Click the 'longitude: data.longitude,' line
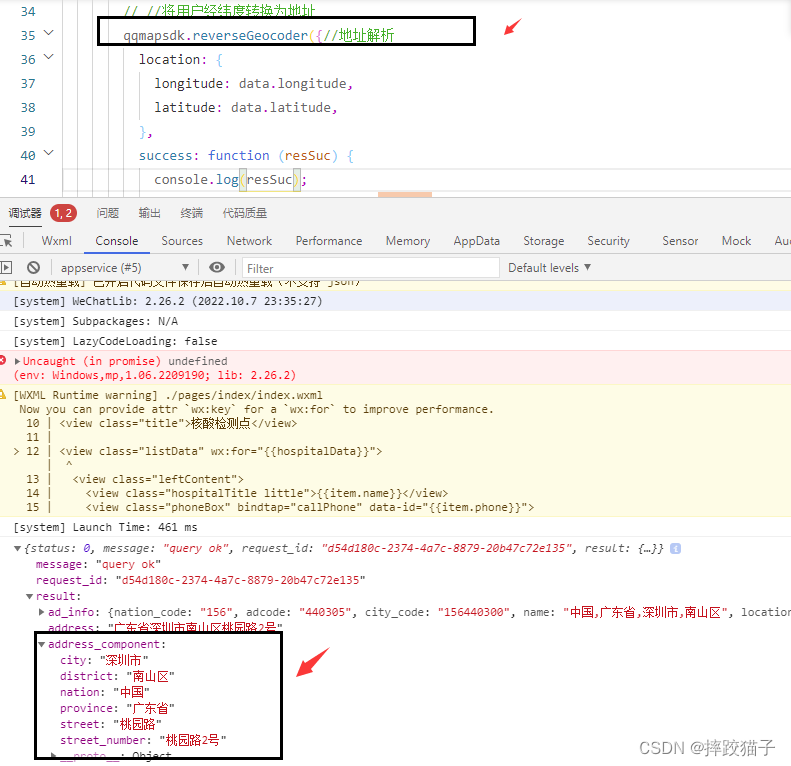This screenshot has height=766, width=791. tap(253, 84)
